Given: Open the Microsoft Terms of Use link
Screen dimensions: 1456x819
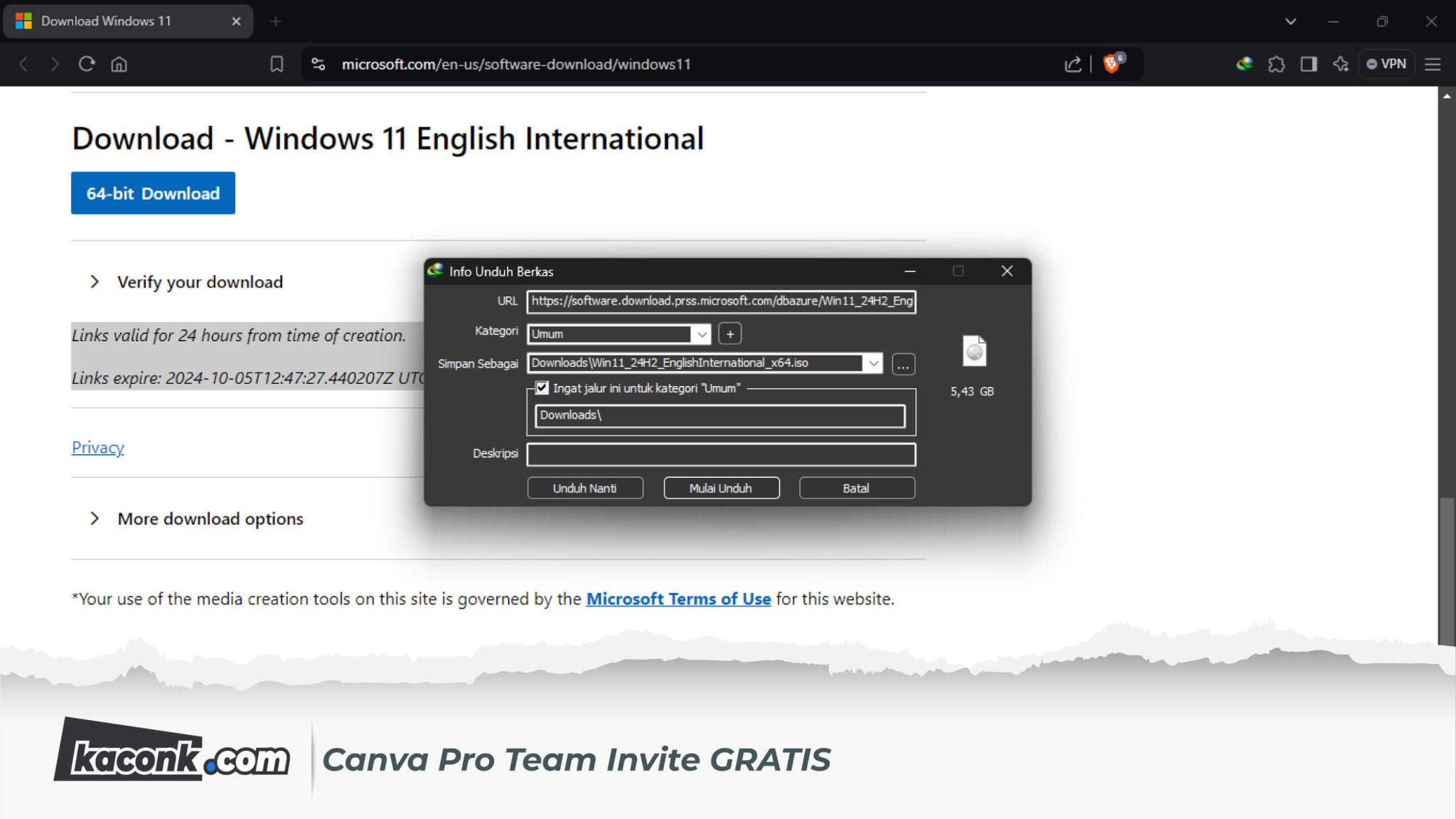Looking at the screenshot, I should pos(677,599).
